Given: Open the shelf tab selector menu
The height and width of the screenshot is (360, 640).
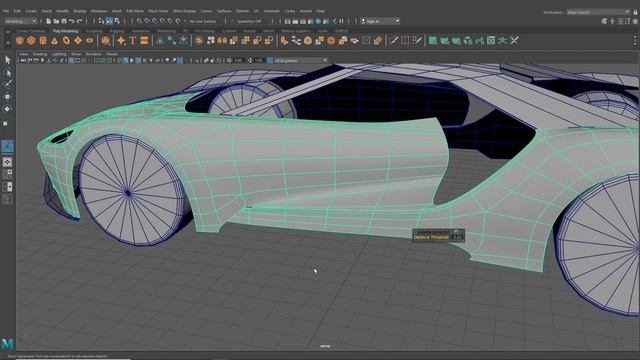Looking at the screenshot, I should click(7, 31).
